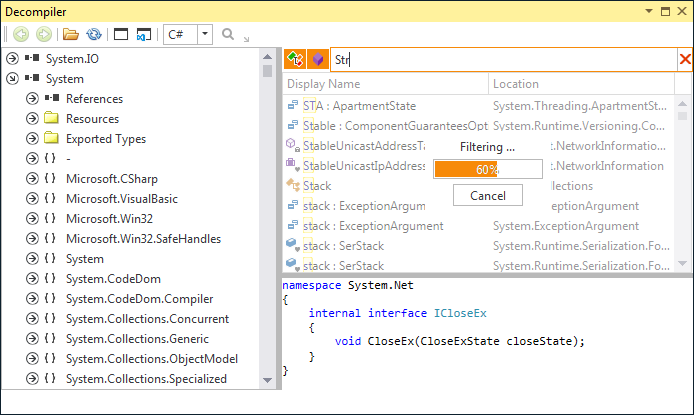Expand the System.CodeDom.Compiler namespace arrow
The image size is (694, 415).
(32, 299)
